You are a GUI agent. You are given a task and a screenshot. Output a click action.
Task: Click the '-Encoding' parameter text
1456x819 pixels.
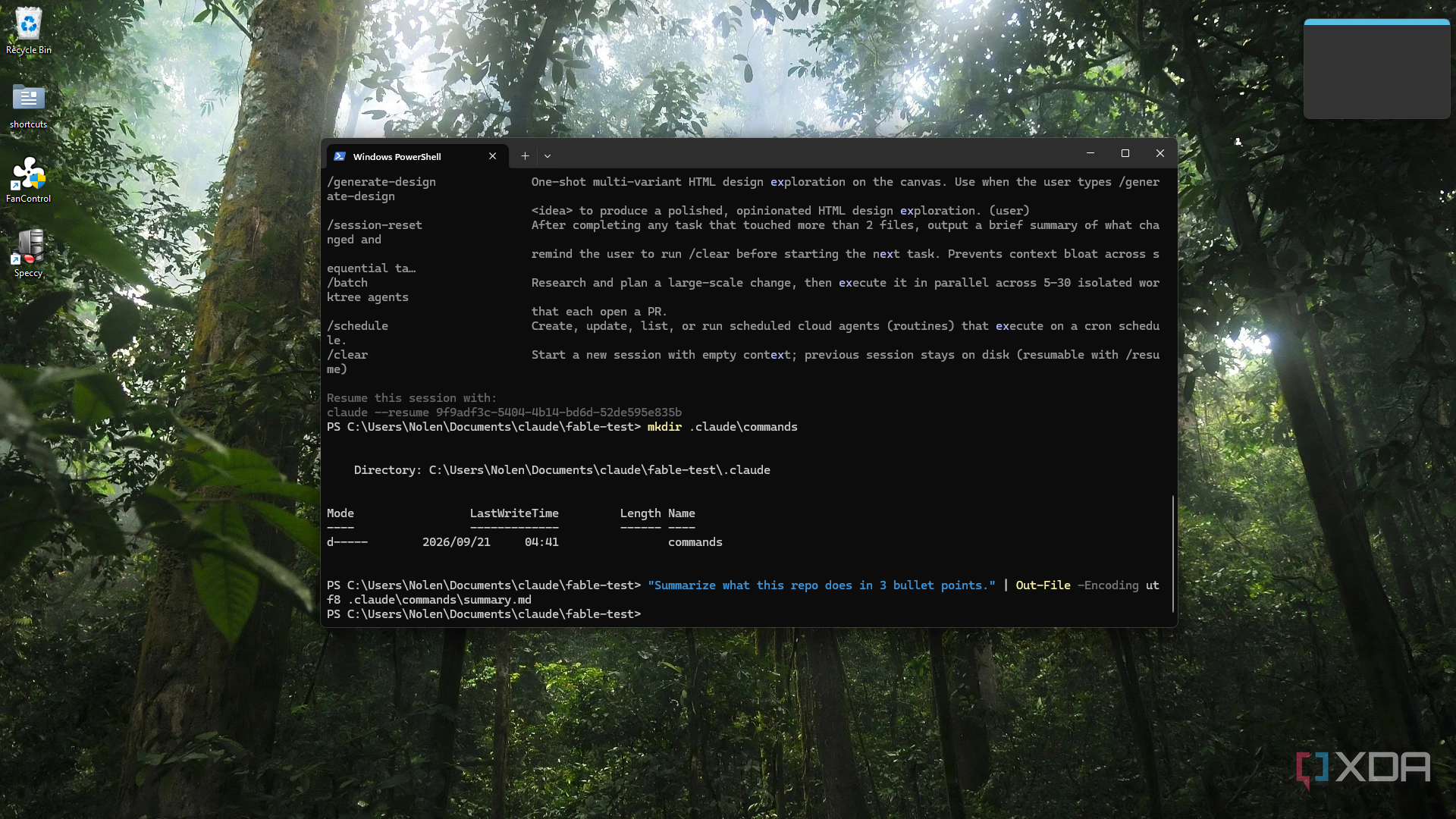pyautogui.click(x=1108, y=585)
